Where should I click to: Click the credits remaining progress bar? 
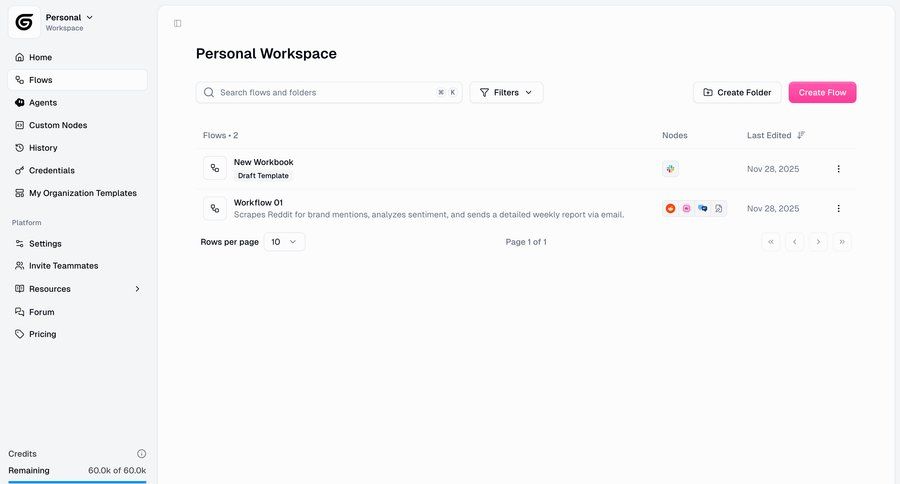[x=77, y=482]
